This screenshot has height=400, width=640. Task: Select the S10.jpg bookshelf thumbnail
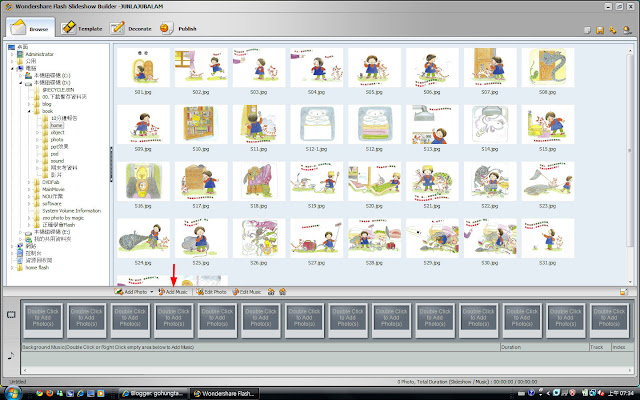click(201, 124)
